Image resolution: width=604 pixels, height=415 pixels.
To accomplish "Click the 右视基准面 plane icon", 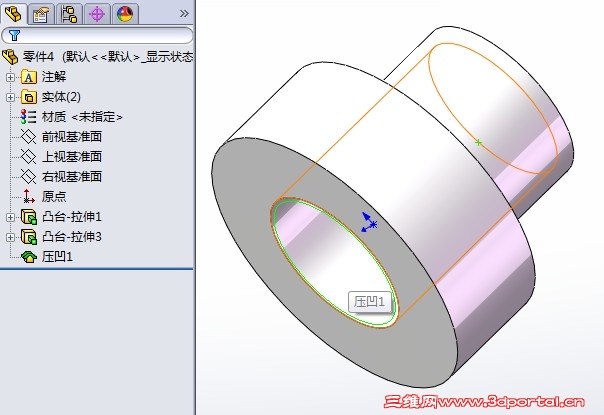I will (x=29, y=177).
